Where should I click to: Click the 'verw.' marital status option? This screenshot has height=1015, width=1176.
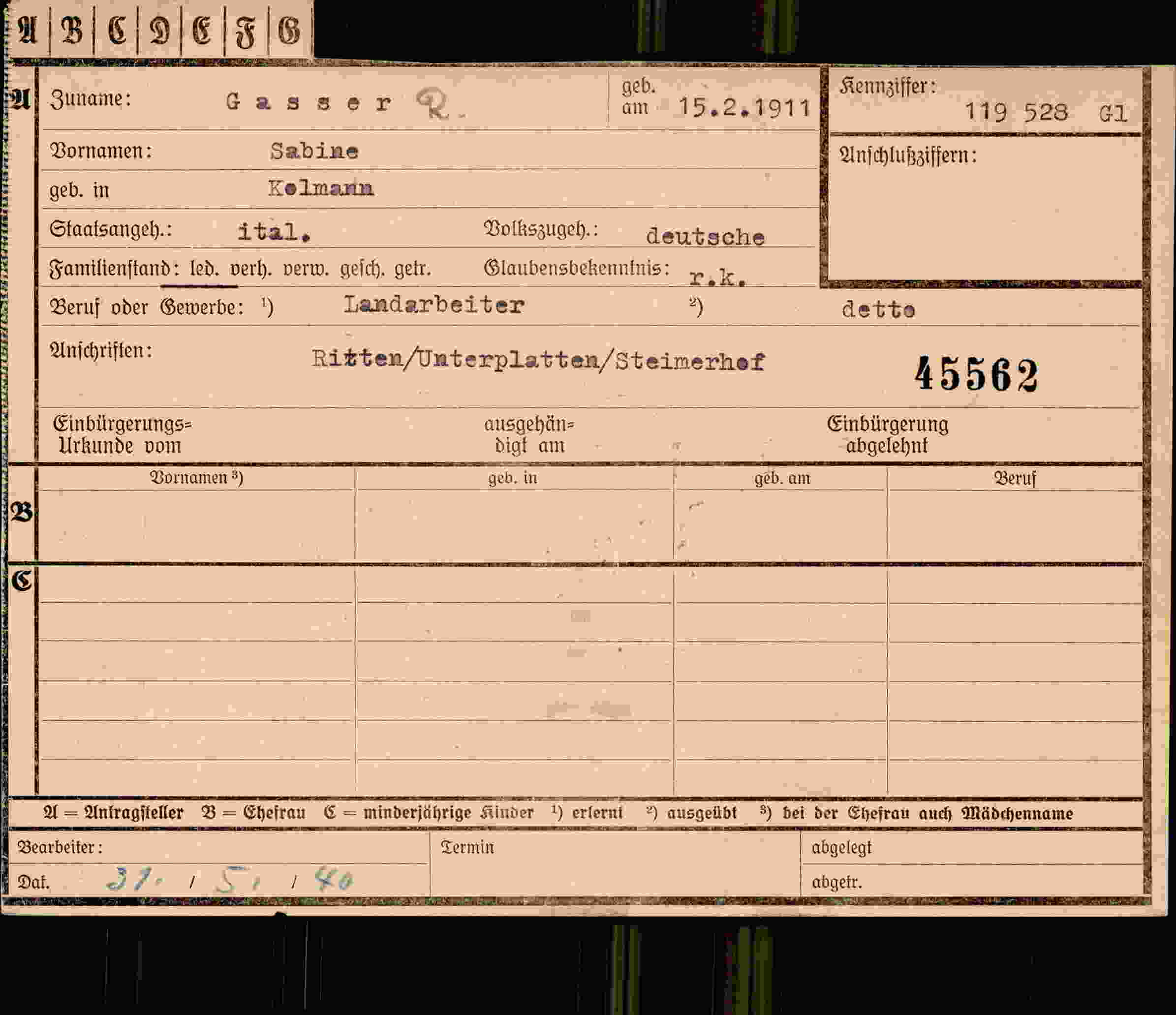(x=306, y=268)
